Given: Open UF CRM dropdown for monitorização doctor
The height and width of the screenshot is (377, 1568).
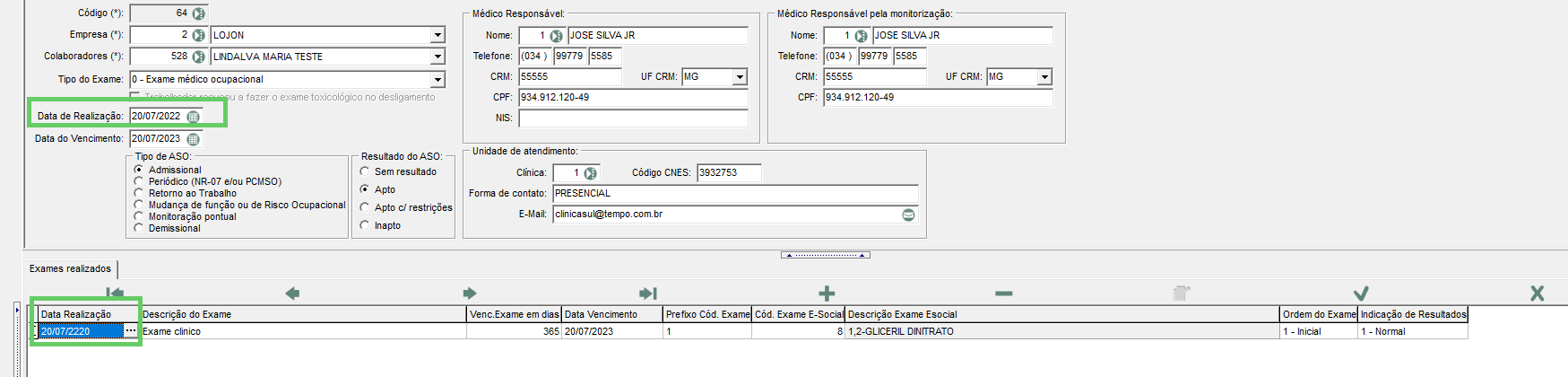Looking at the screenshot, I should pos(1044,77).
